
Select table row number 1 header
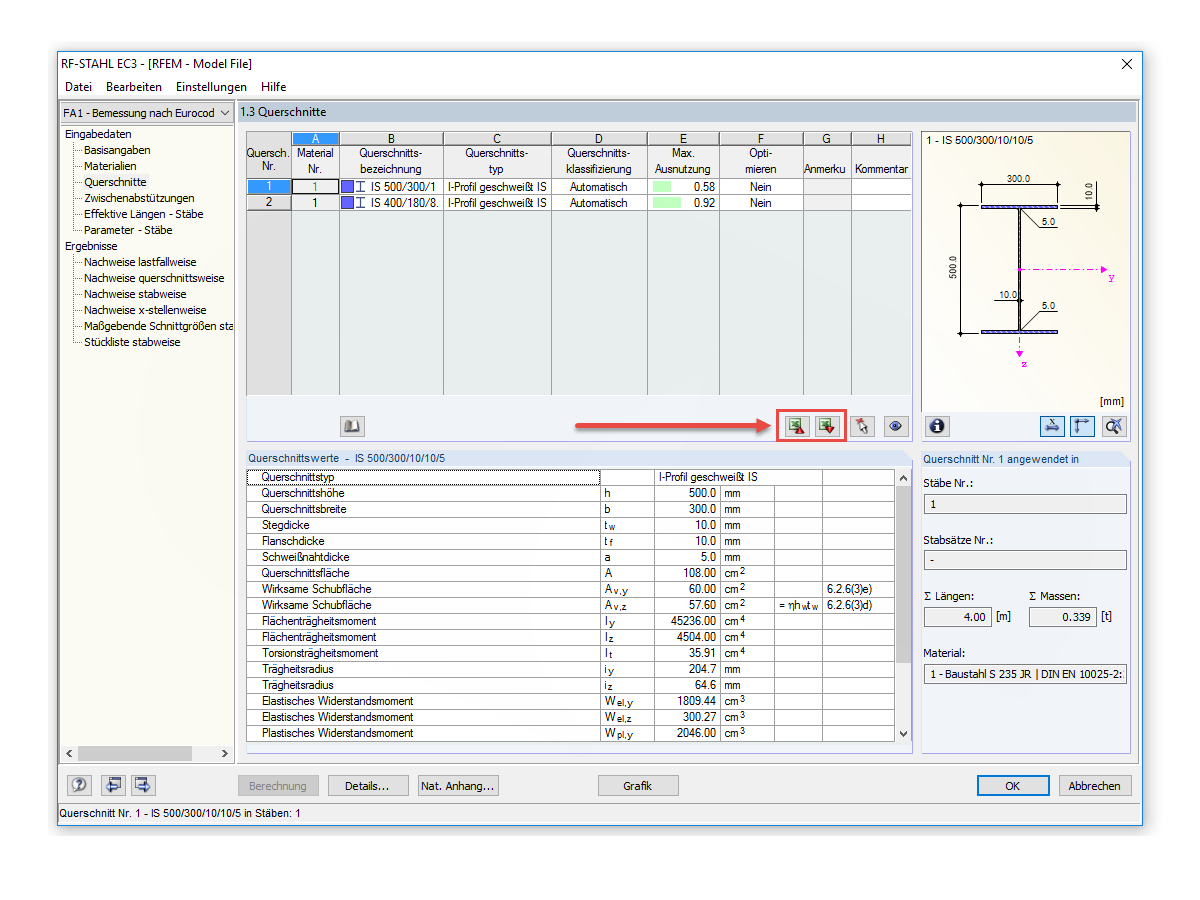(268, 187)
